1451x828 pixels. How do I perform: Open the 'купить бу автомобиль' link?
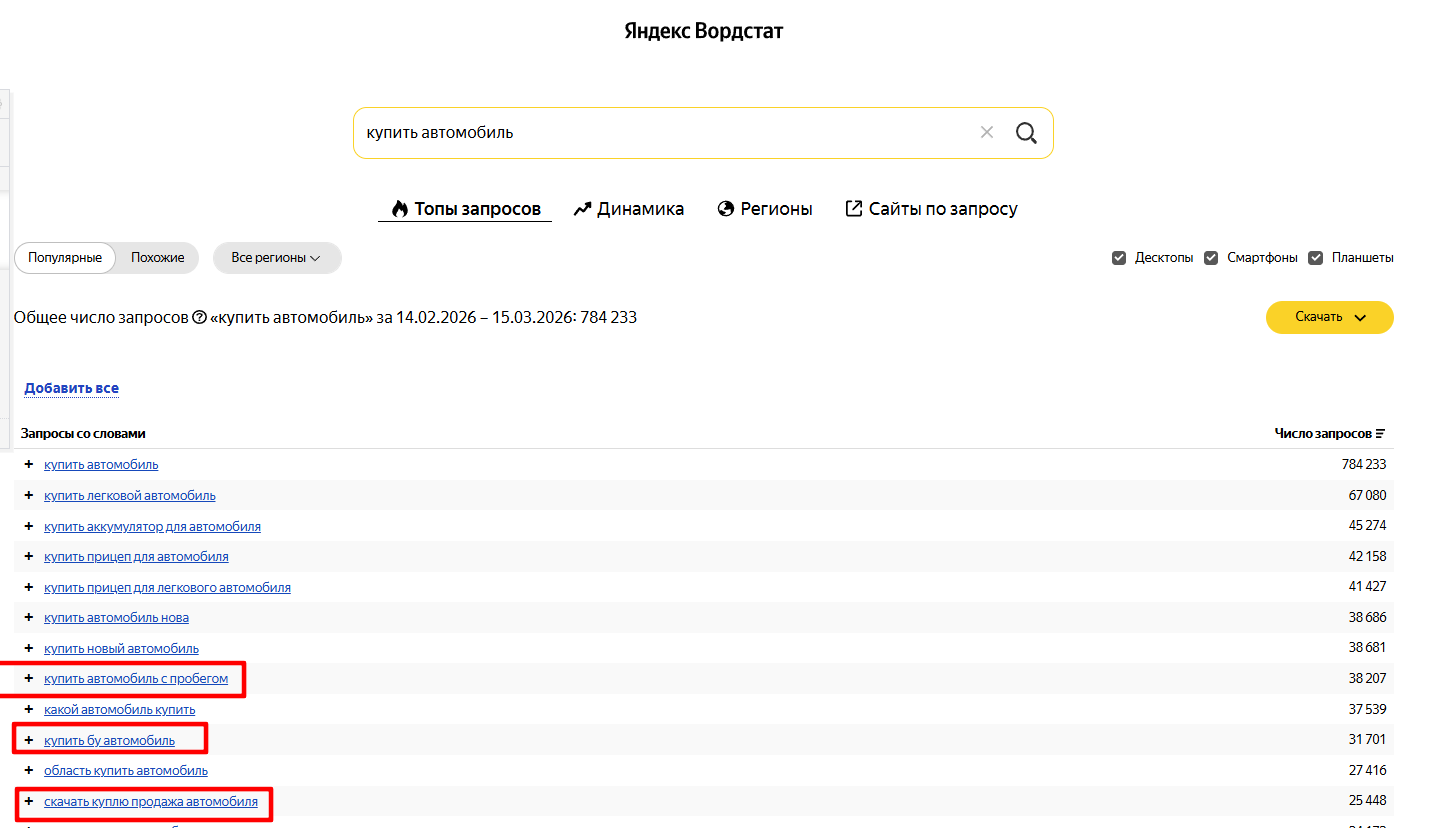tap(109, 740)
